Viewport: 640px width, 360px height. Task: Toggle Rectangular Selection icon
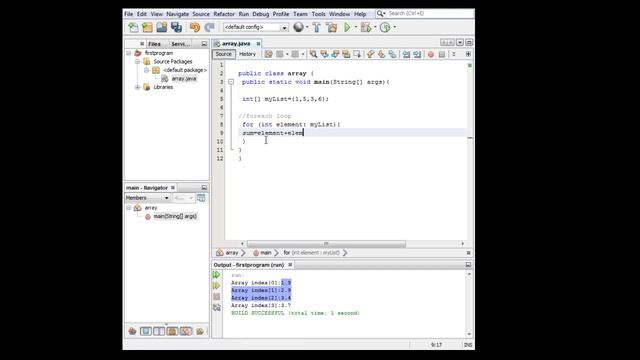tap(357, 54)
